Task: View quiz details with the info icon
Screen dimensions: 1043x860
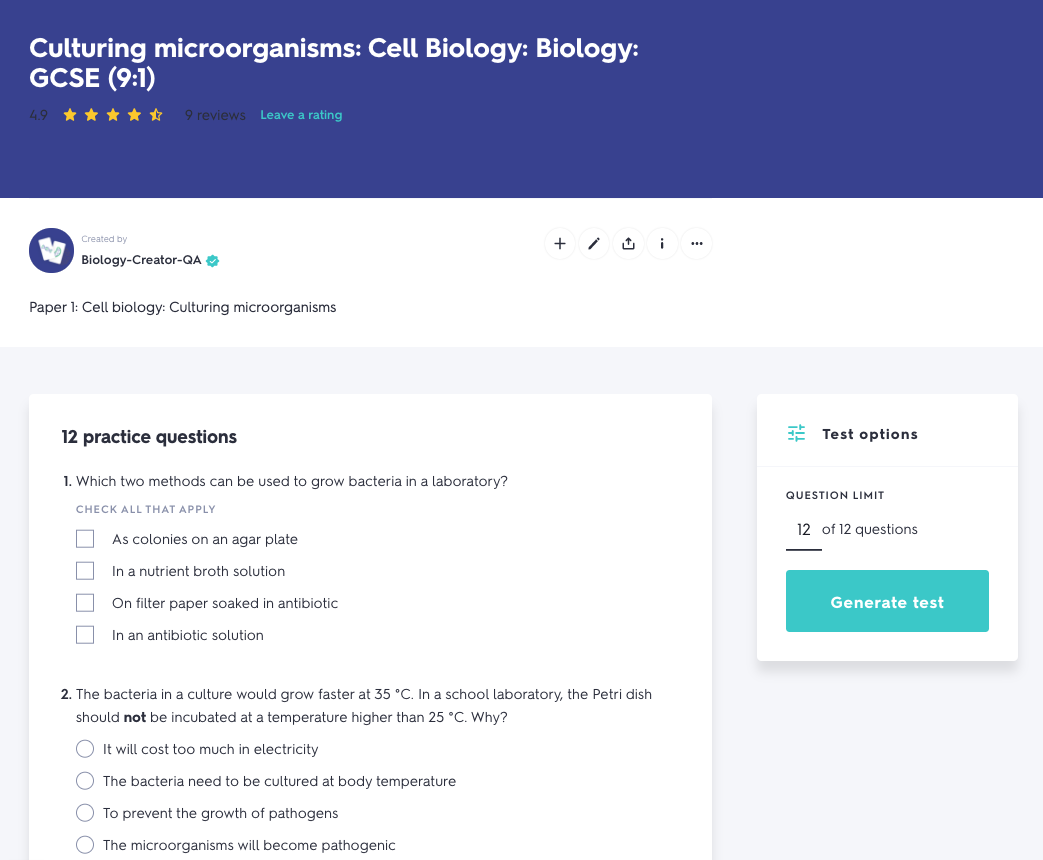Action: [662, 243]
